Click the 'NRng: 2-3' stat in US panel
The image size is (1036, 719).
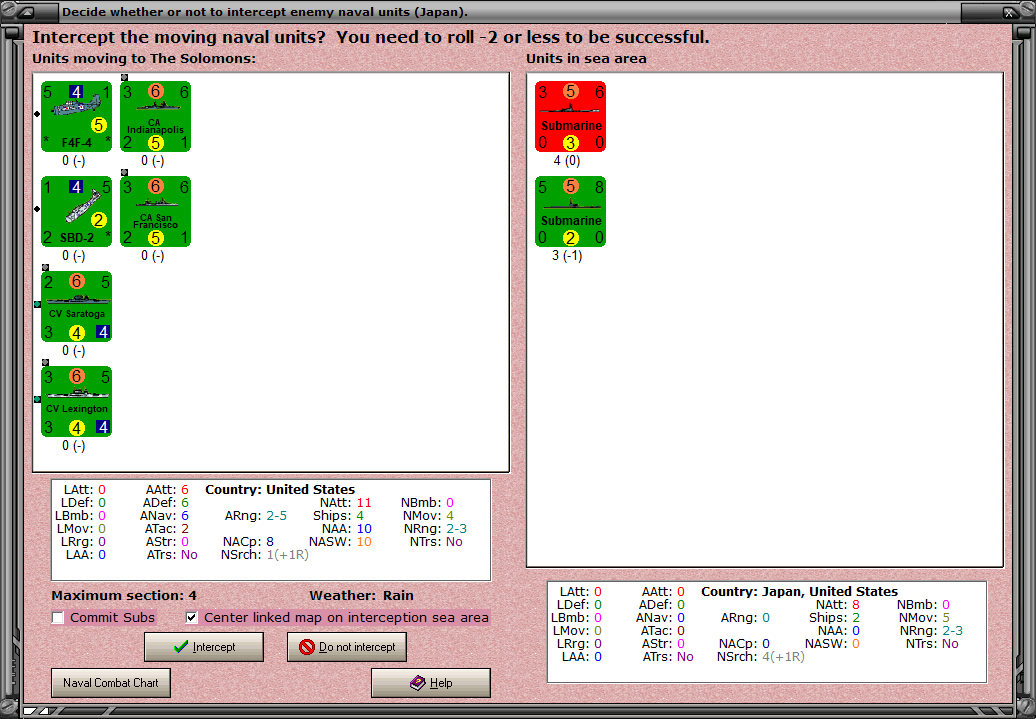coord(435,529)
